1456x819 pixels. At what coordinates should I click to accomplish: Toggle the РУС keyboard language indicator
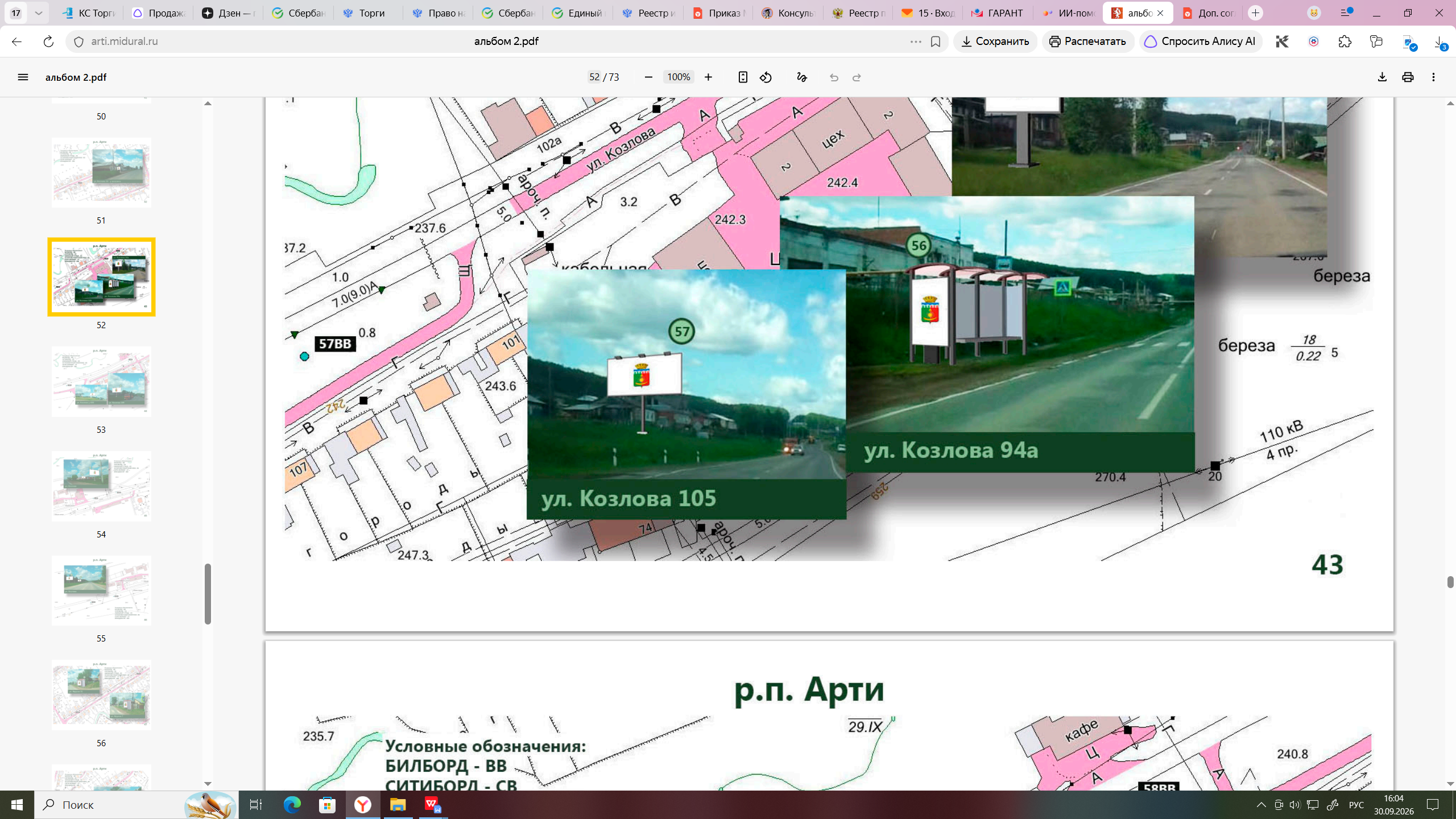coord(1356,805)
